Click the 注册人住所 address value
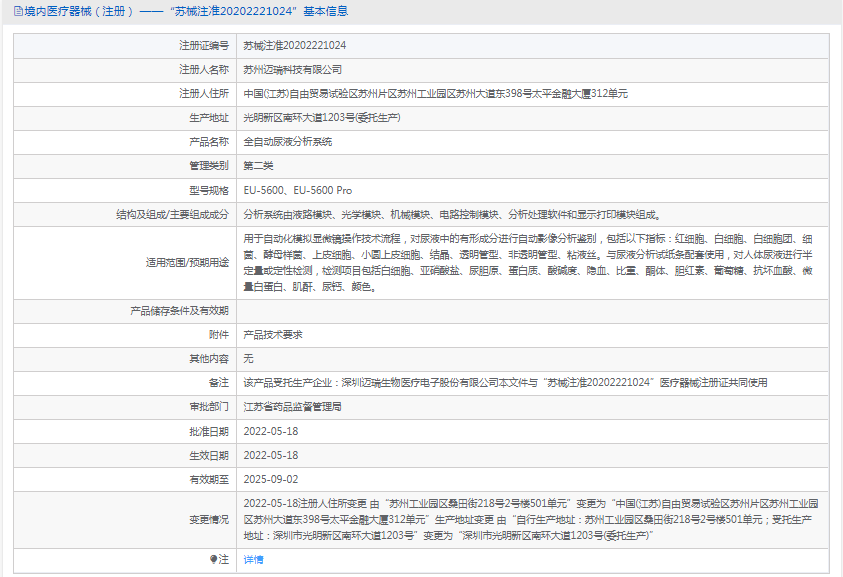Image resolution: width=843 pixels, height=577 pixels. pyautogui.click(x=435, y=94)
